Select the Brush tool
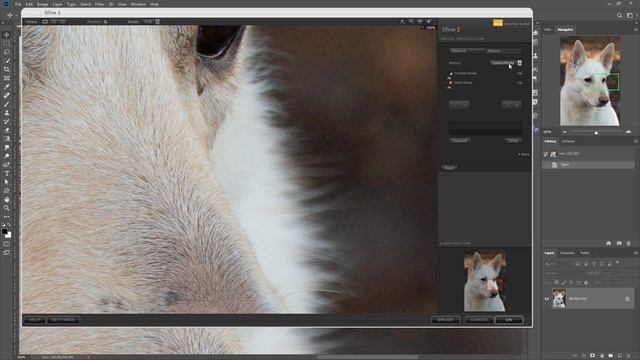Viewport: 640px width, 360px height. [x=7, y=104]
